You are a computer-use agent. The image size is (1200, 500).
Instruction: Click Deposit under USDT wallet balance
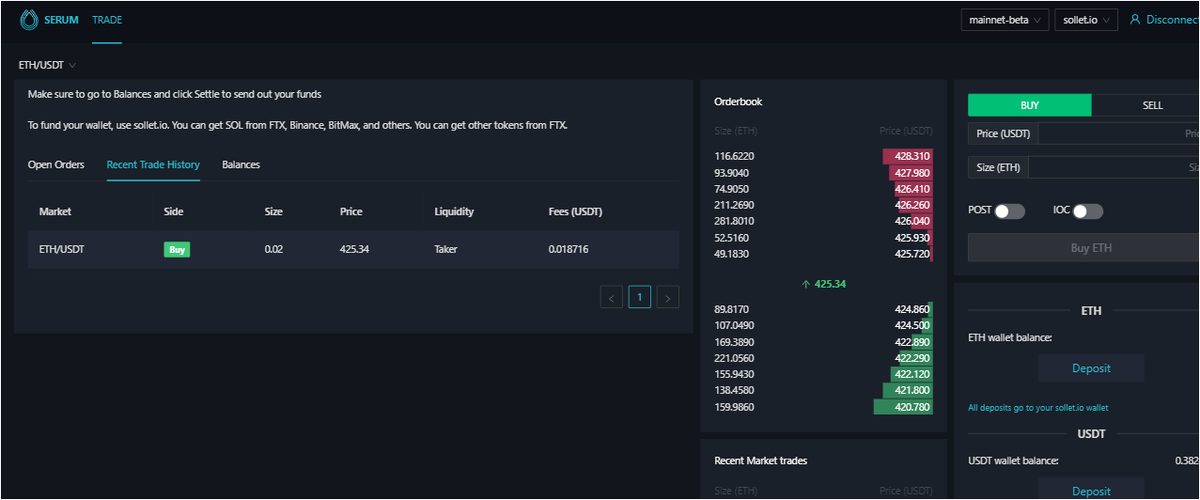coord(1091,490)
